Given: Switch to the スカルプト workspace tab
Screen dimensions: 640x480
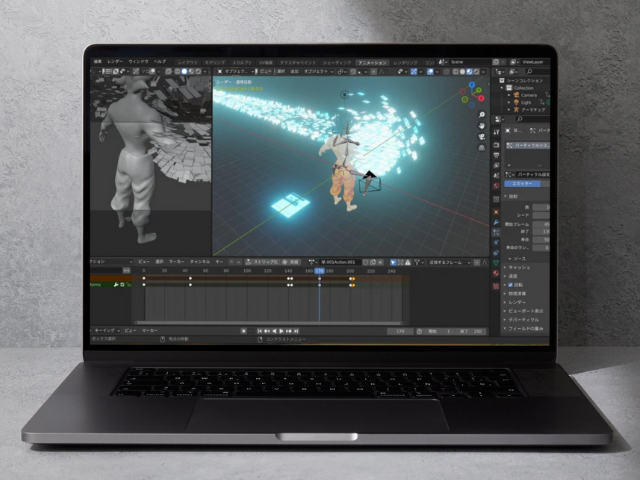Looking at the screenshot, I should tap(242, 63).
